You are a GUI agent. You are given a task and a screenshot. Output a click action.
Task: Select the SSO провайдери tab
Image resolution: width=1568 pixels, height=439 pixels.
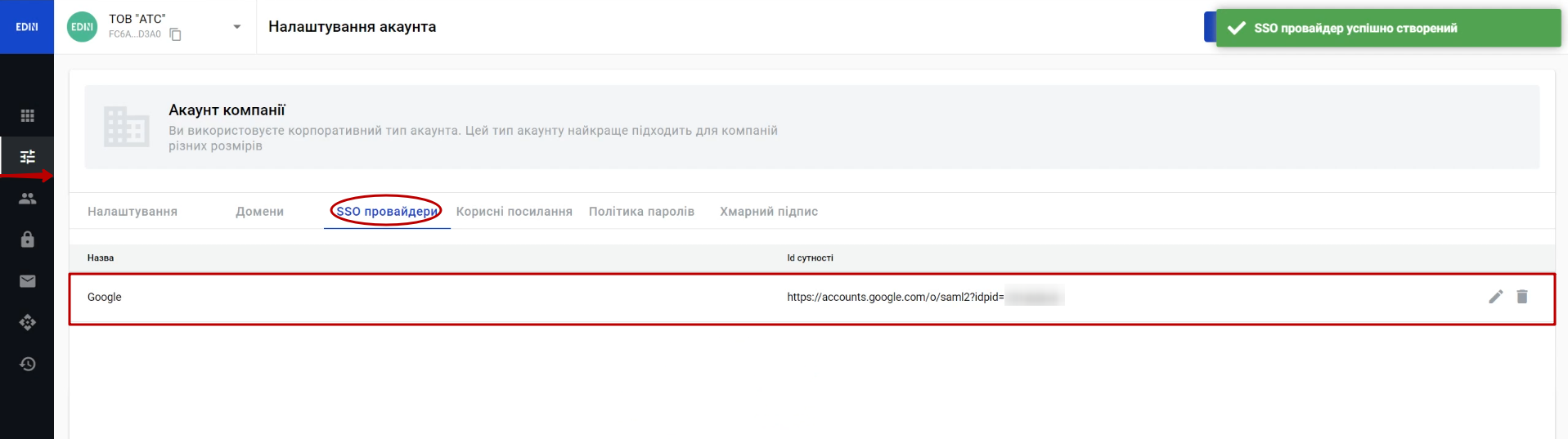click(x=387, y=212)
